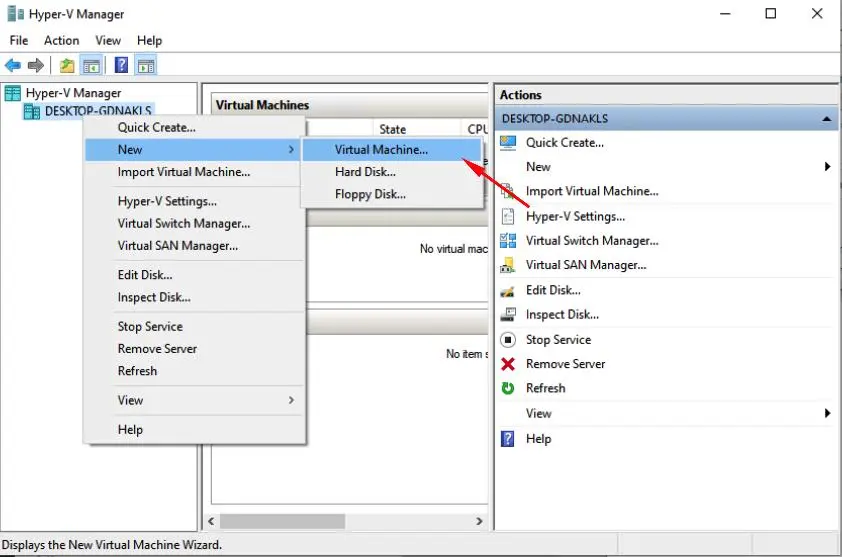Image resolution: width=842 pixels, height=557 pixels.
Task: Select Remove Server in the context menu
Action: click(194, 349)
